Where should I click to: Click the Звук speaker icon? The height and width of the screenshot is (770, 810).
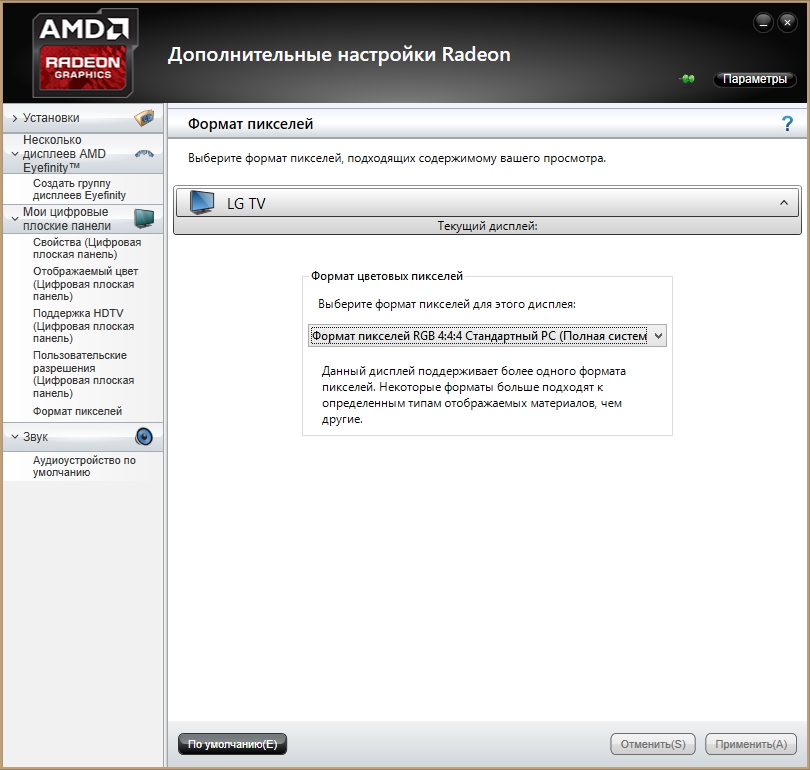pyautogui.click(x=144, y=437)
